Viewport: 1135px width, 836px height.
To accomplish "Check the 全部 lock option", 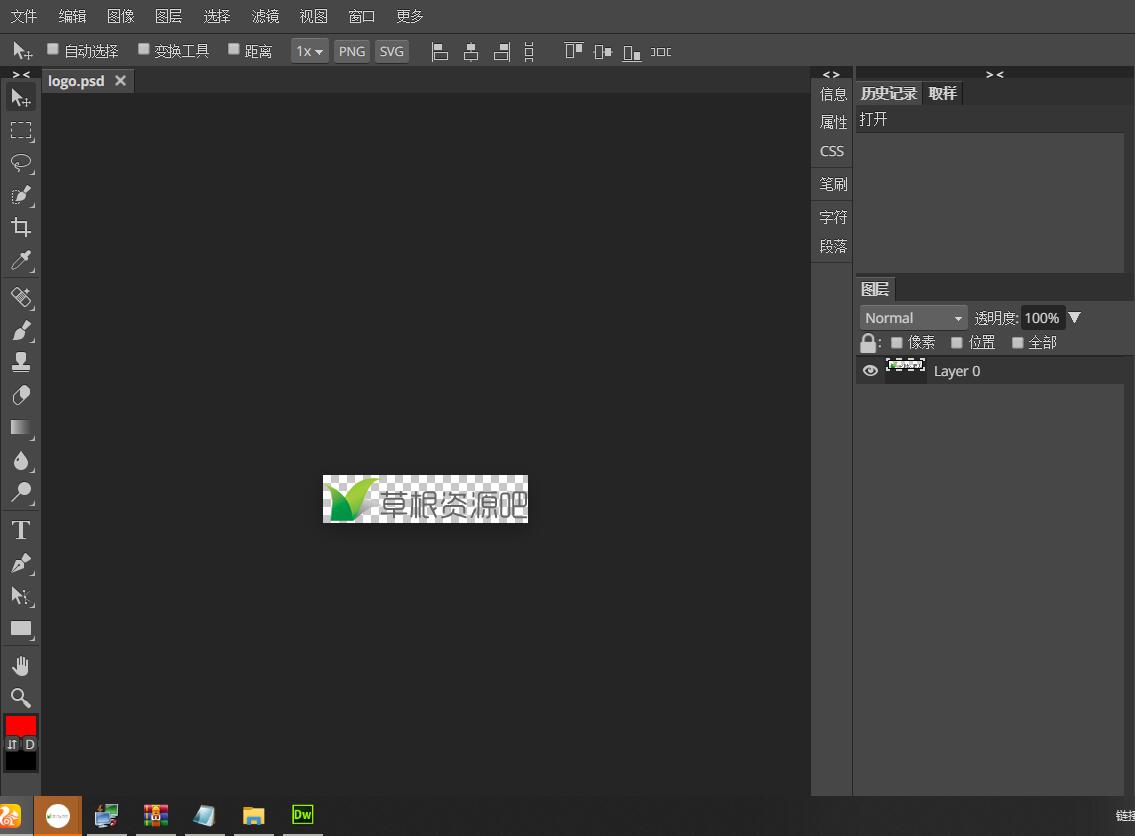I will click(x=1018, y=342).
